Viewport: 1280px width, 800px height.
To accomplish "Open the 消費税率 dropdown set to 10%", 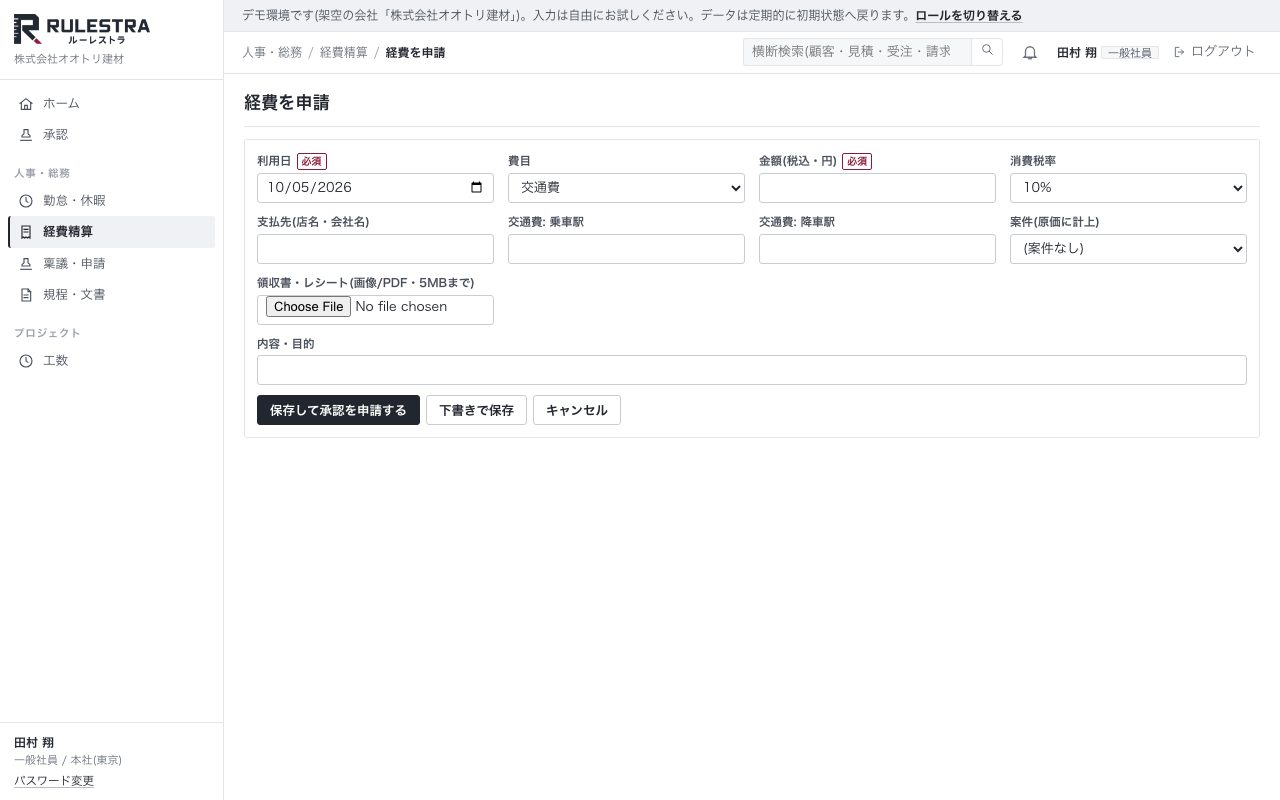I will (x=1128, y=188).
